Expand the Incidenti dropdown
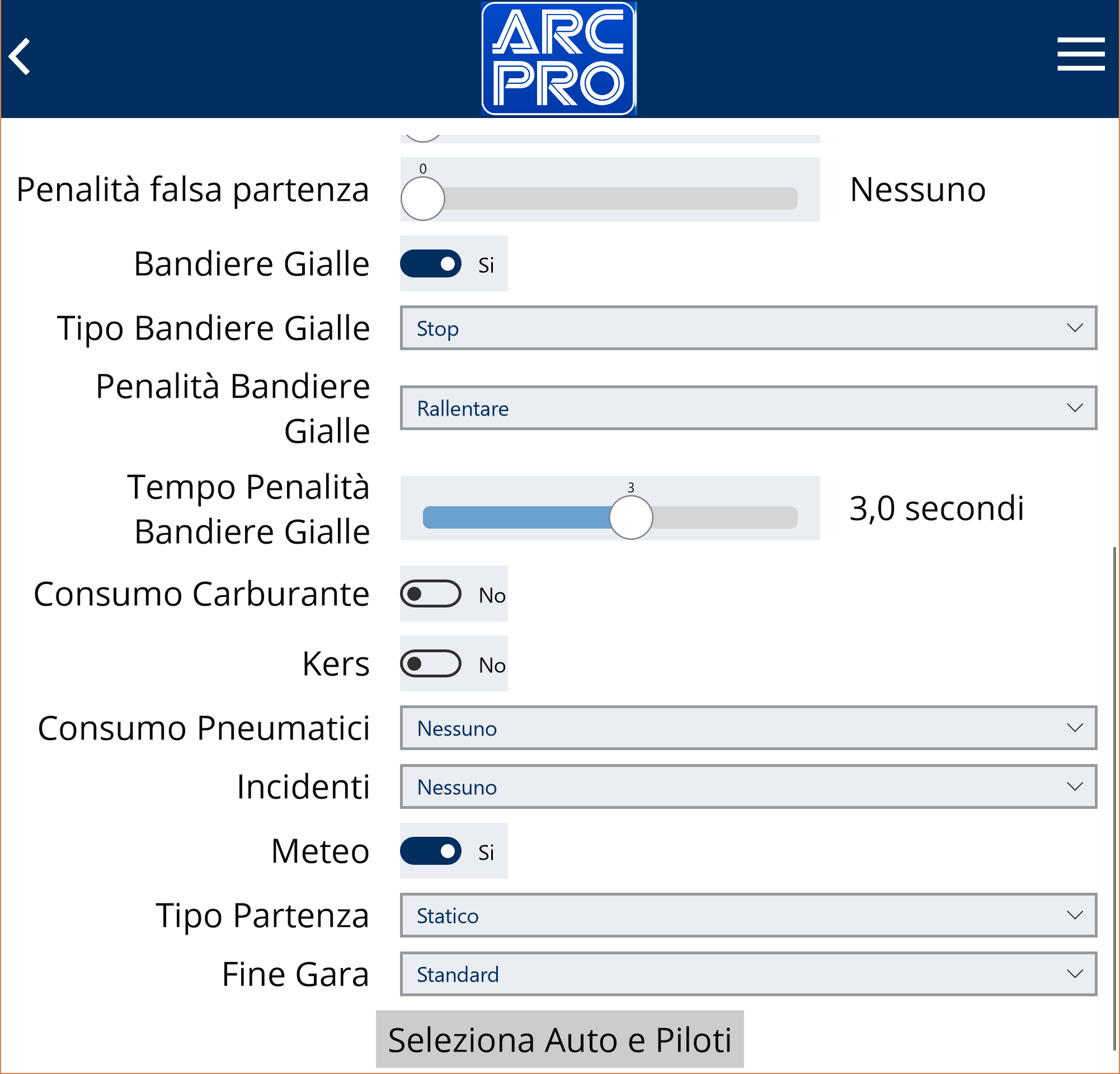Viewport: 1120px width, 1074px height. (x=749, y=787)
